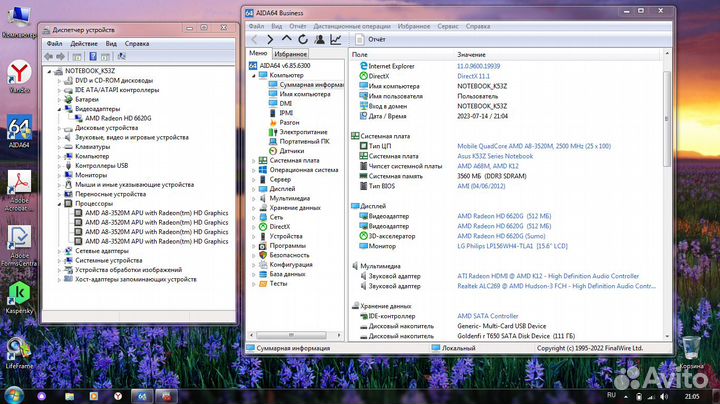Open DirectX 11.1 value link
The image size is (720, 404).
point(473,76)
